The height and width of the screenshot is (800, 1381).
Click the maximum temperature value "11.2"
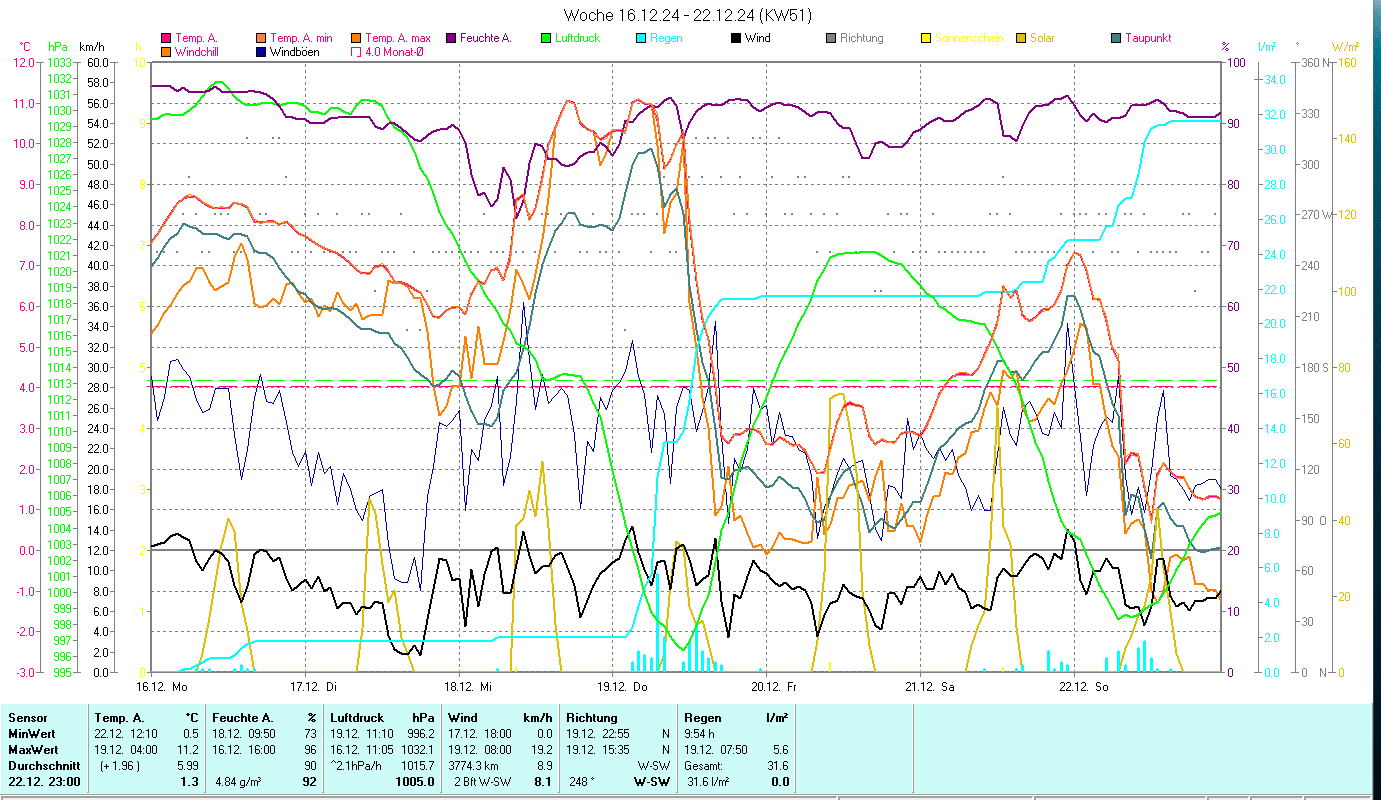189,750
